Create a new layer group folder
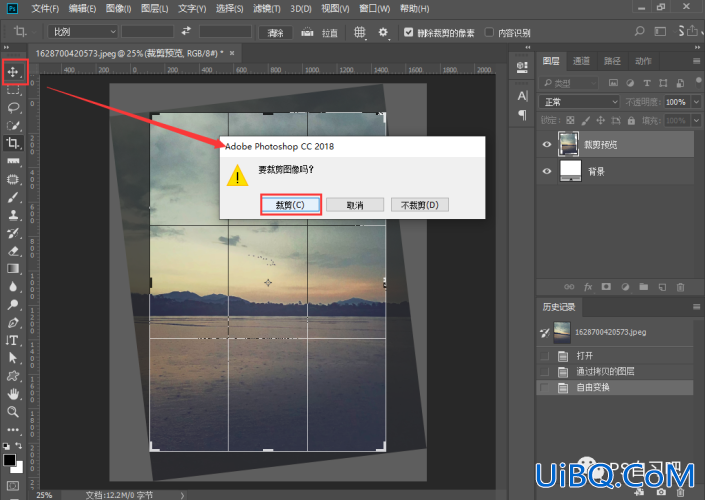This screenshot has width=705, height=500. [x=644, y=287]
